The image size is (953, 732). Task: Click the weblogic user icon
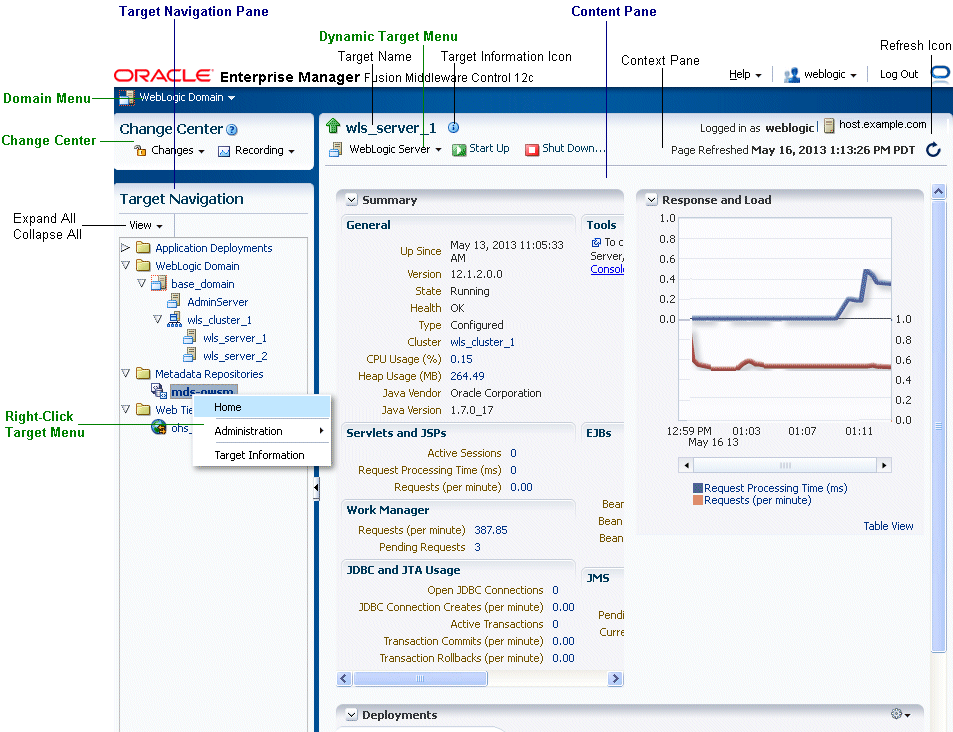[791, 75]
